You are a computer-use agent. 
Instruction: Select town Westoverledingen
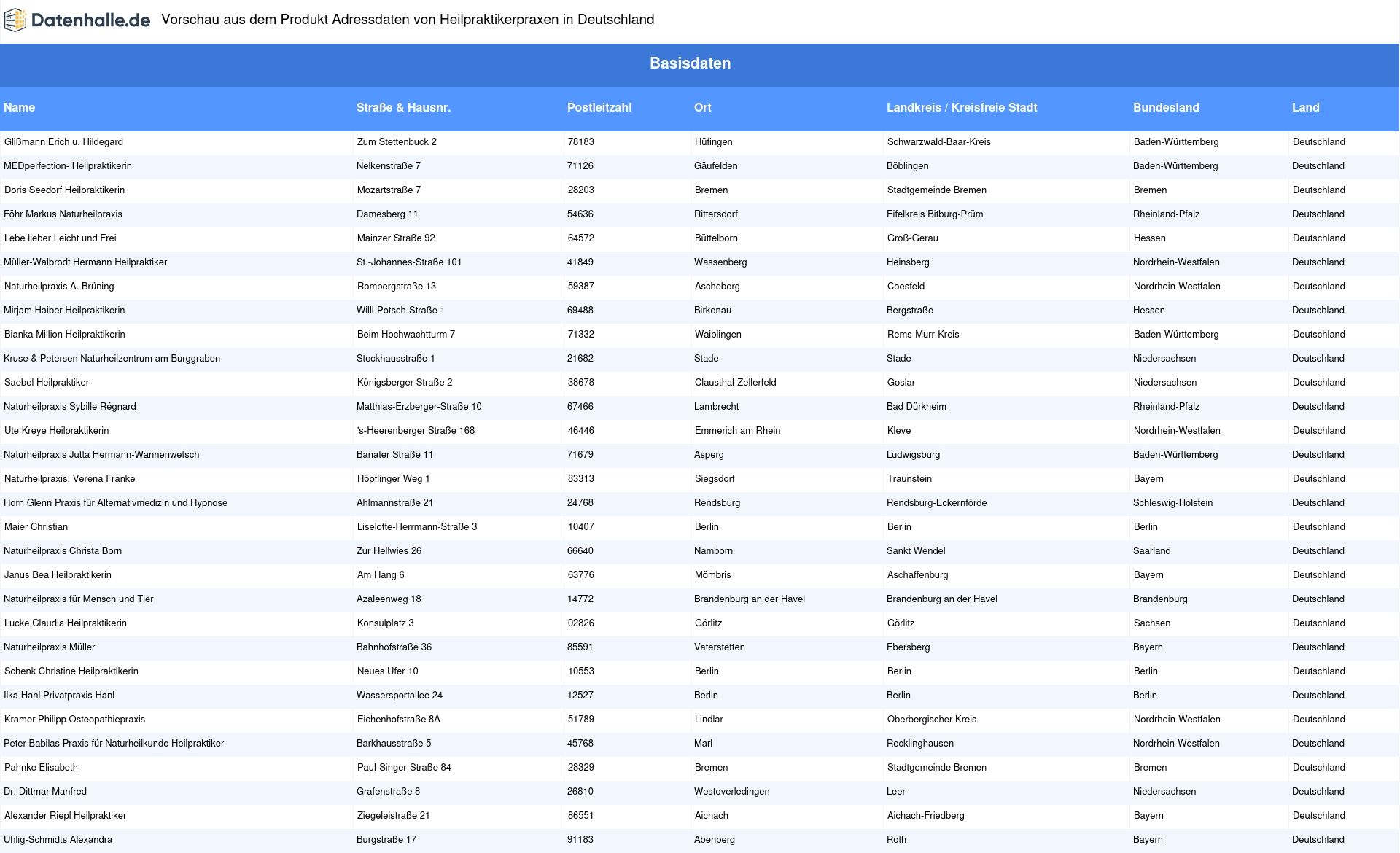click(731, 792)
